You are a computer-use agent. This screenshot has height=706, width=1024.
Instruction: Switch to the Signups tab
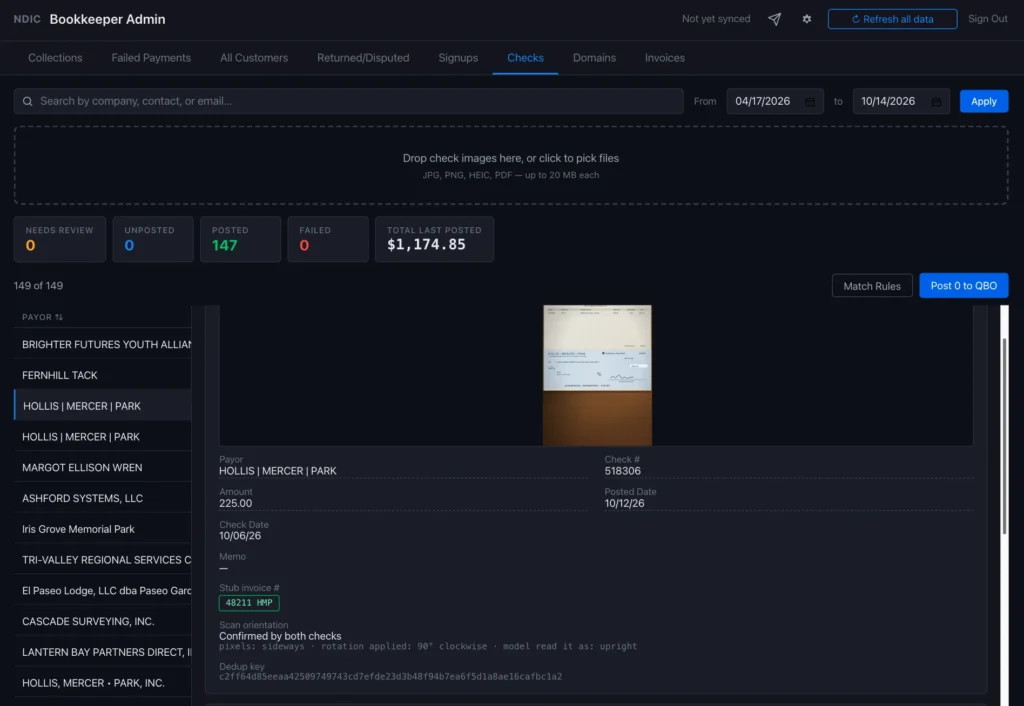click(x=458, y=57)
